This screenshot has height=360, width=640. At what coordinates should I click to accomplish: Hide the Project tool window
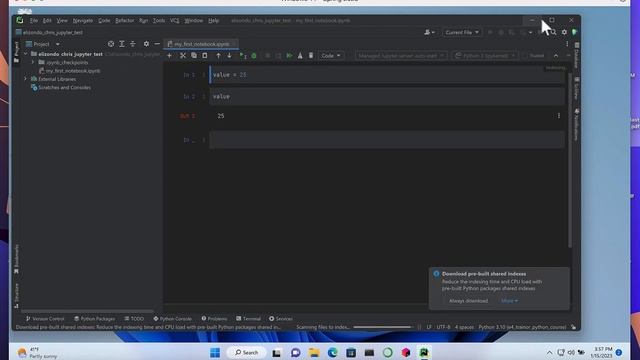click(x=157, y=44)
